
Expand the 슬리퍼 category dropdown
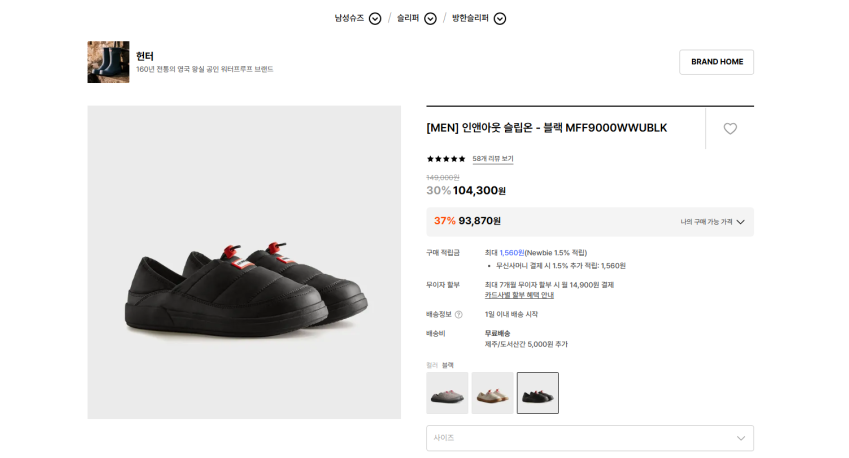pos(430,18)
